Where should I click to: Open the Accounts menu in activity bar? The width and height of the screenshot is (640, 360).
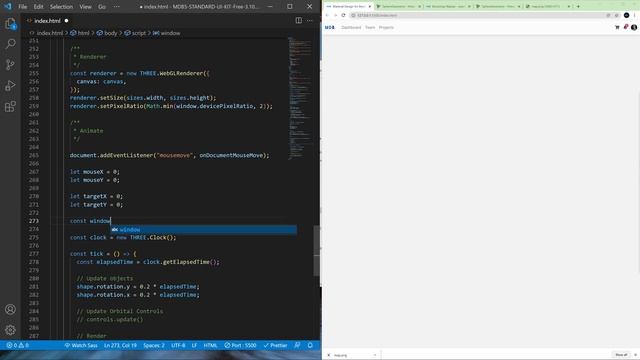tap(10, 309)
